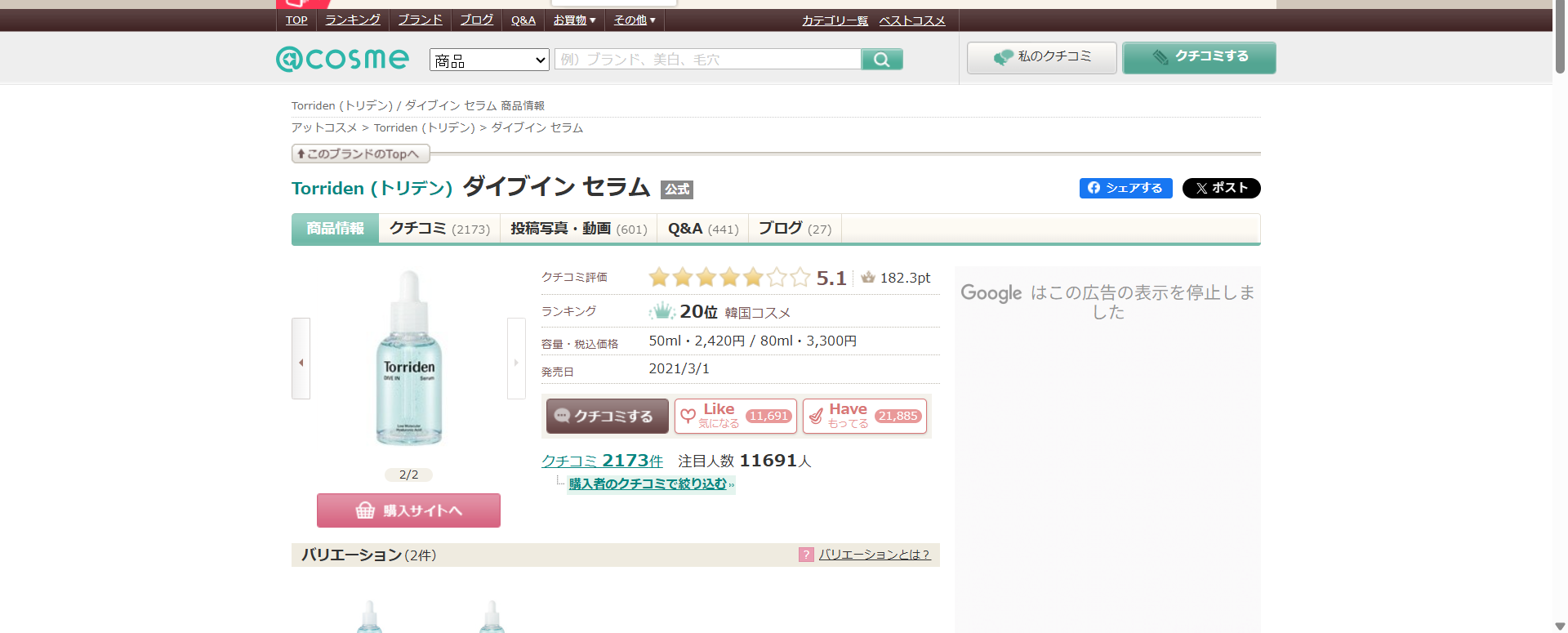The width and height of the screenshot is (1568, 633).
Task: Switch to the Q&A (441) tab
Action: (703, 229)
